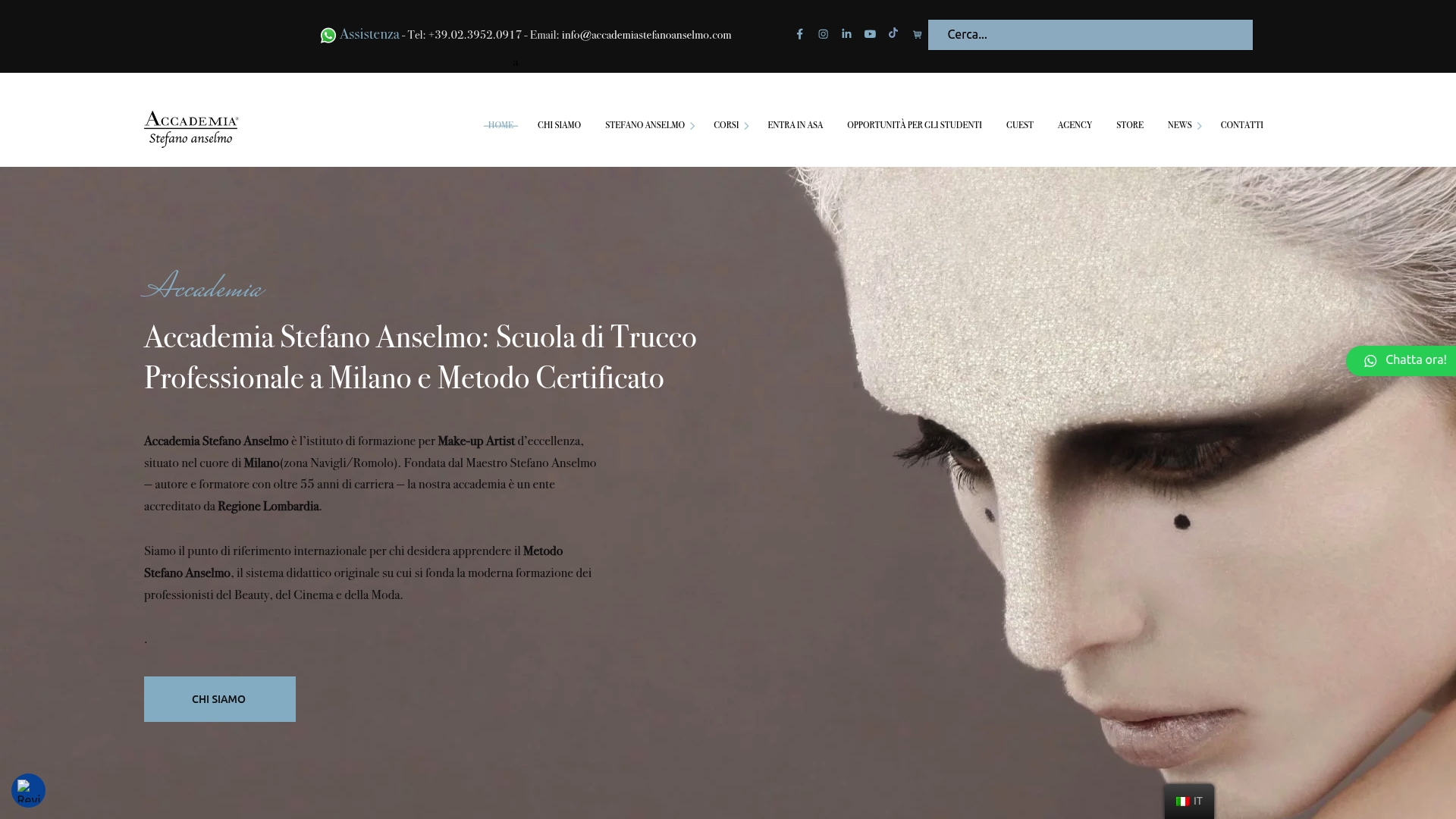The image size is (1456, 819).
Task: Open the Store menu item
Action: pos(1129,125)
